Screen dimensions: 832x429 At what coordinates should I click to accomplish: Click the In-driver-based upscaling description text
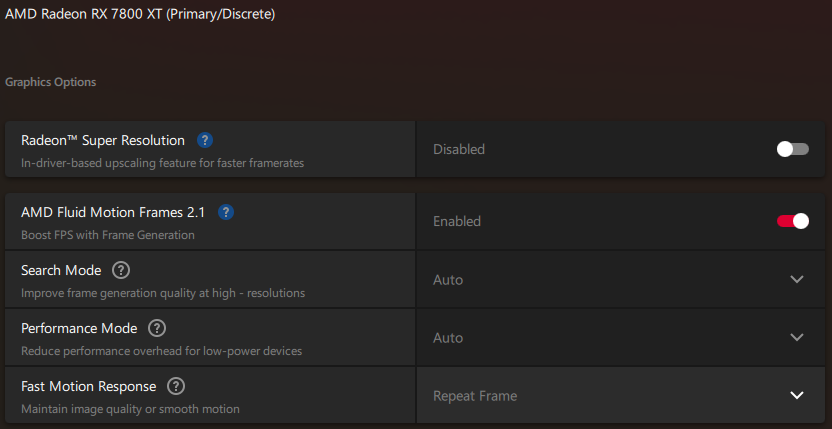coord(162,163)
